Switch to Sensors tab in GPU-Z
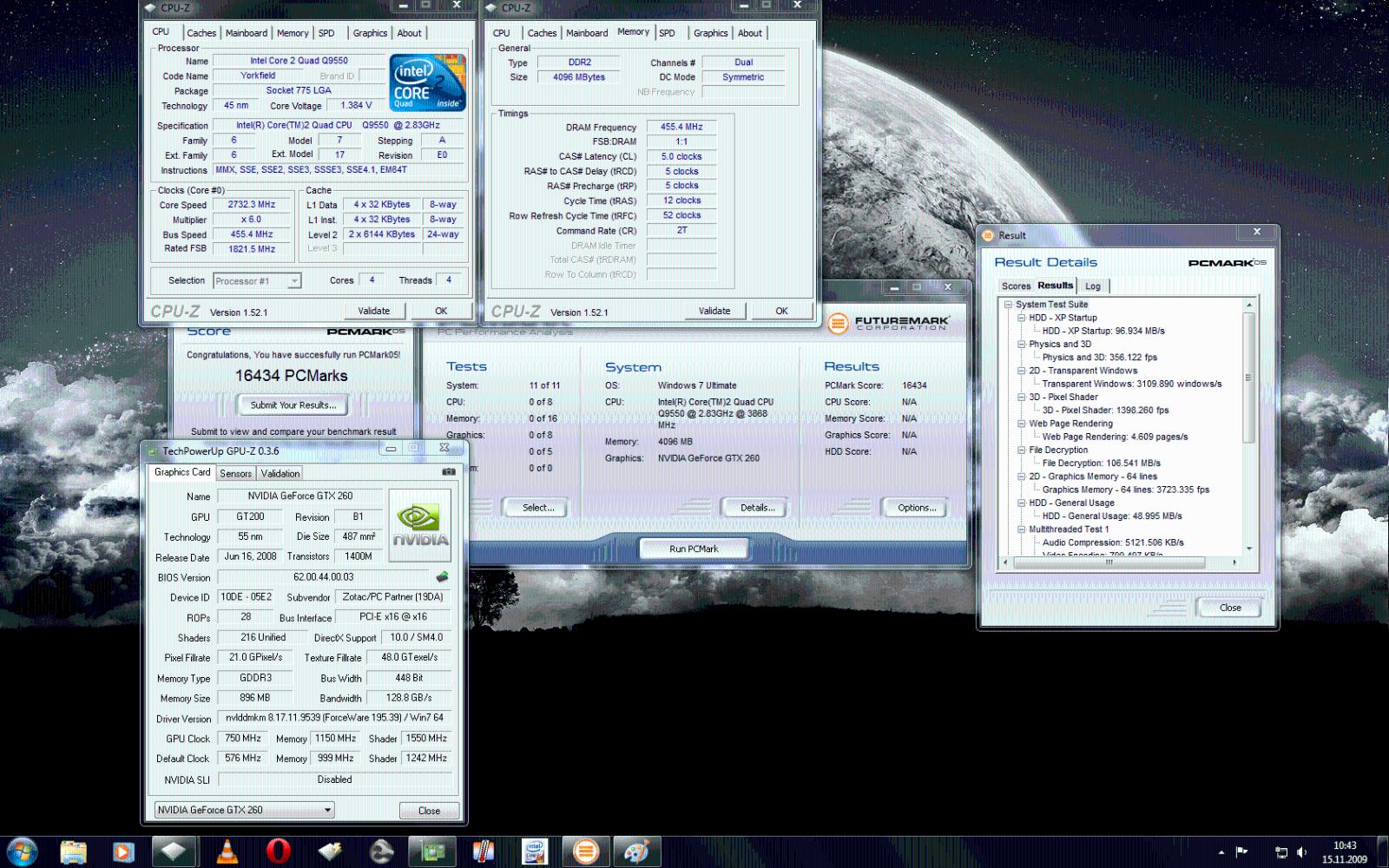The height and width of the screenshot is (868, 1389). pos(235,473)
